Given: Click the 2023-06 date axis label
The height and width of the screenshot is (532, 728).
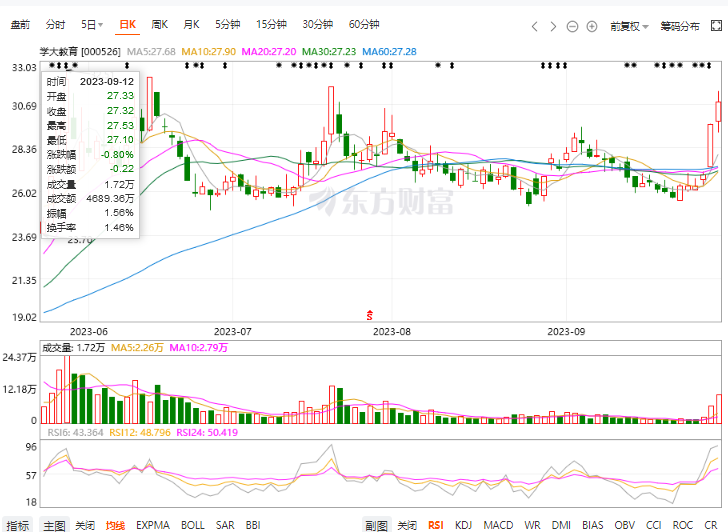Looking at the screenshot, I should point(88,331).
